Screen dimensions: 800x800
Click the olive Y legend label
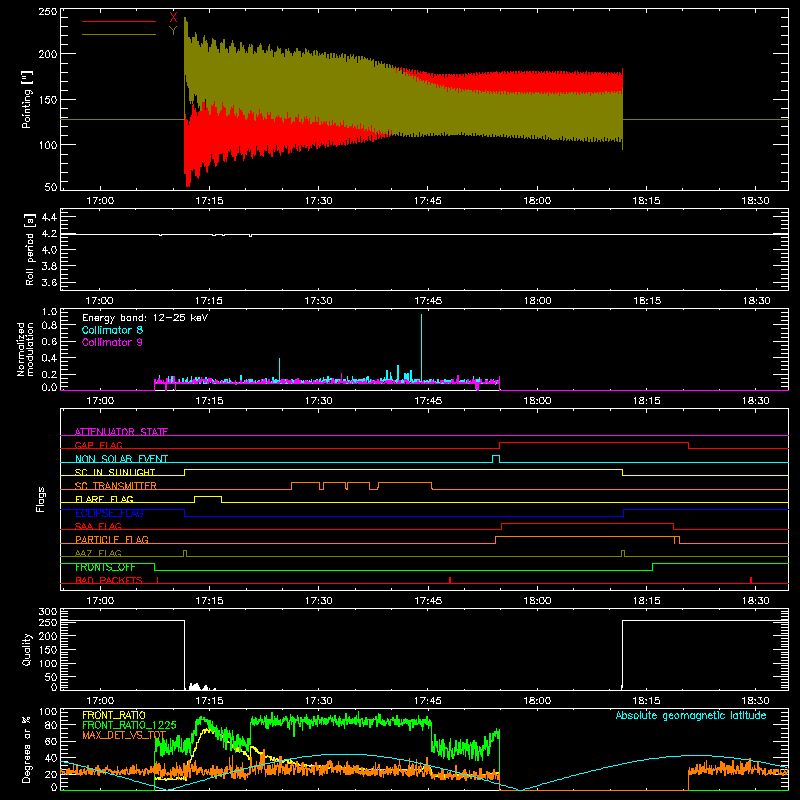[x=173, y=31]
